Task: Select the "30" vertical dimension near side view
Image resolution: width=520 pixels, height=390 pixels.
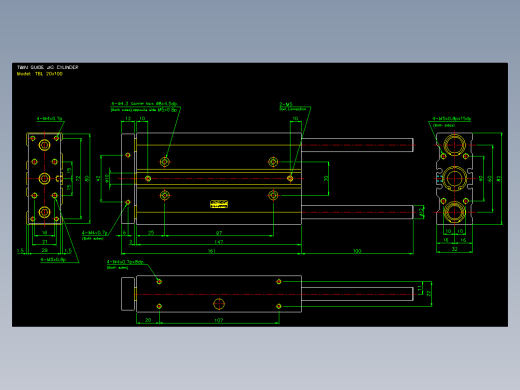Action: point(326,178)
